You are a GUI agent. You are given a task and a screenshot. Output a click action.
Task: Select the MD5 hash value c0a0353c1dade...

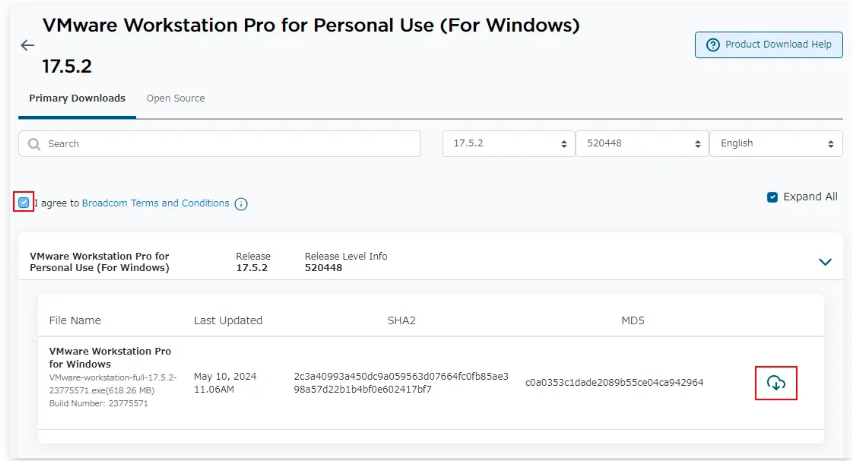pos(614,383)
